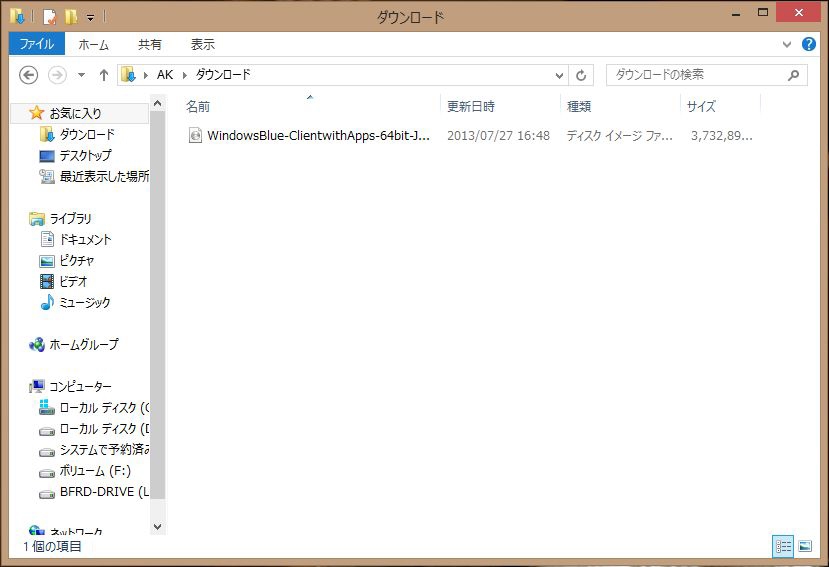This screenshot has width=829, height=567.
Task: Switch to details view in status bar
Action: [783, 546]
